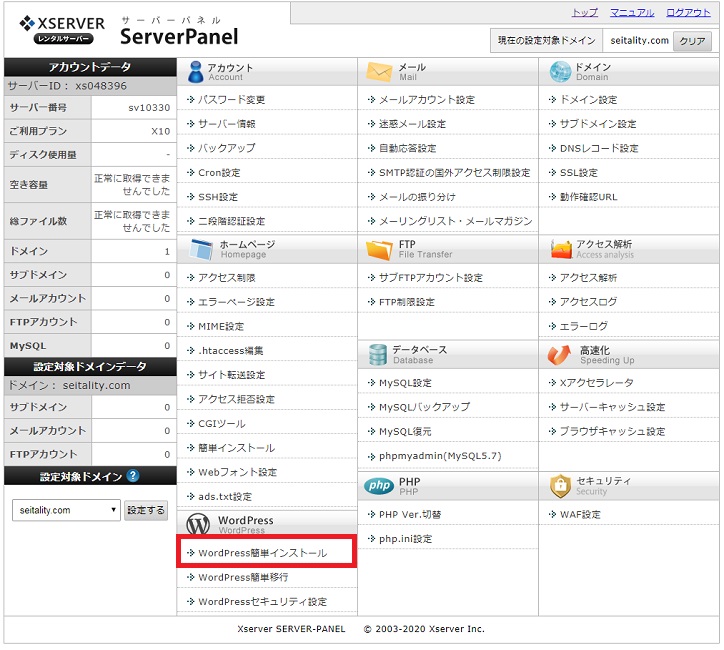
Task: Click the Domain globe icon
Action: [560, 72]
